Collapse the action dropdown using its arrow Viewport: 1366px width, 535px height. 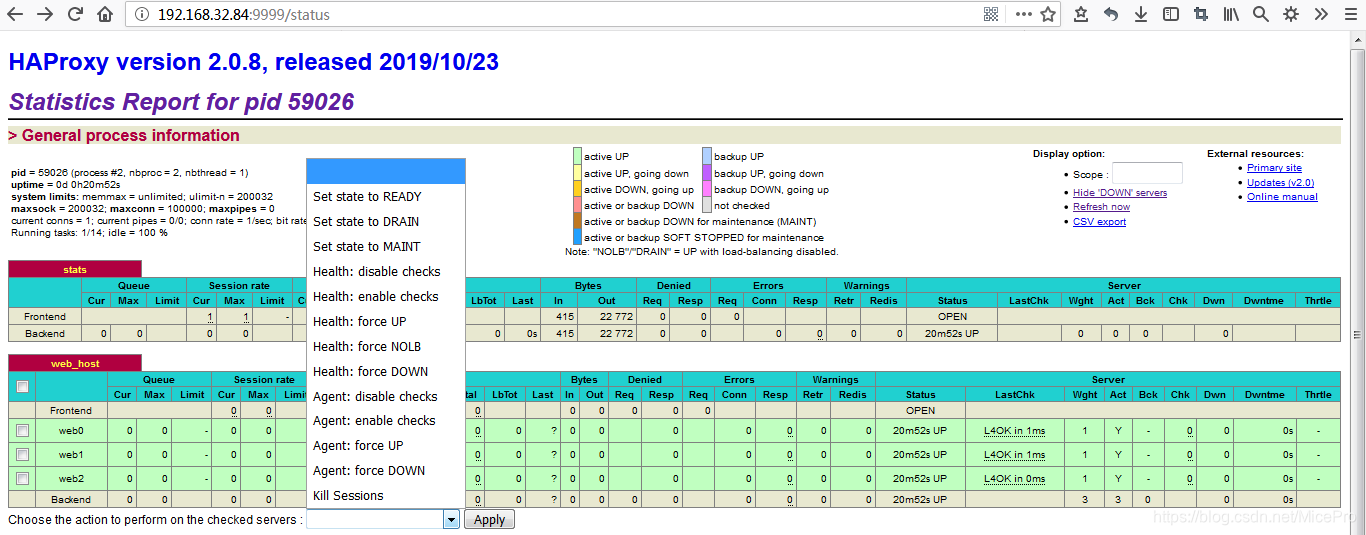[451, 520]
